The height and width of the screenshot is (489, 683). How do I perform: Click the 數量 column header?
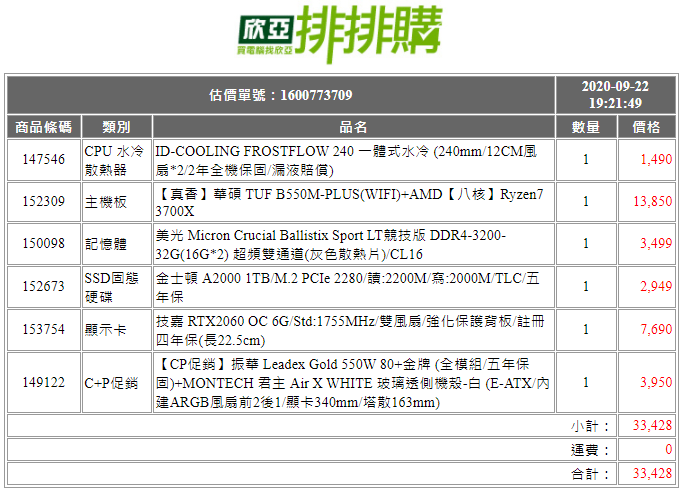pyautogui.click(x=586, y=127)
